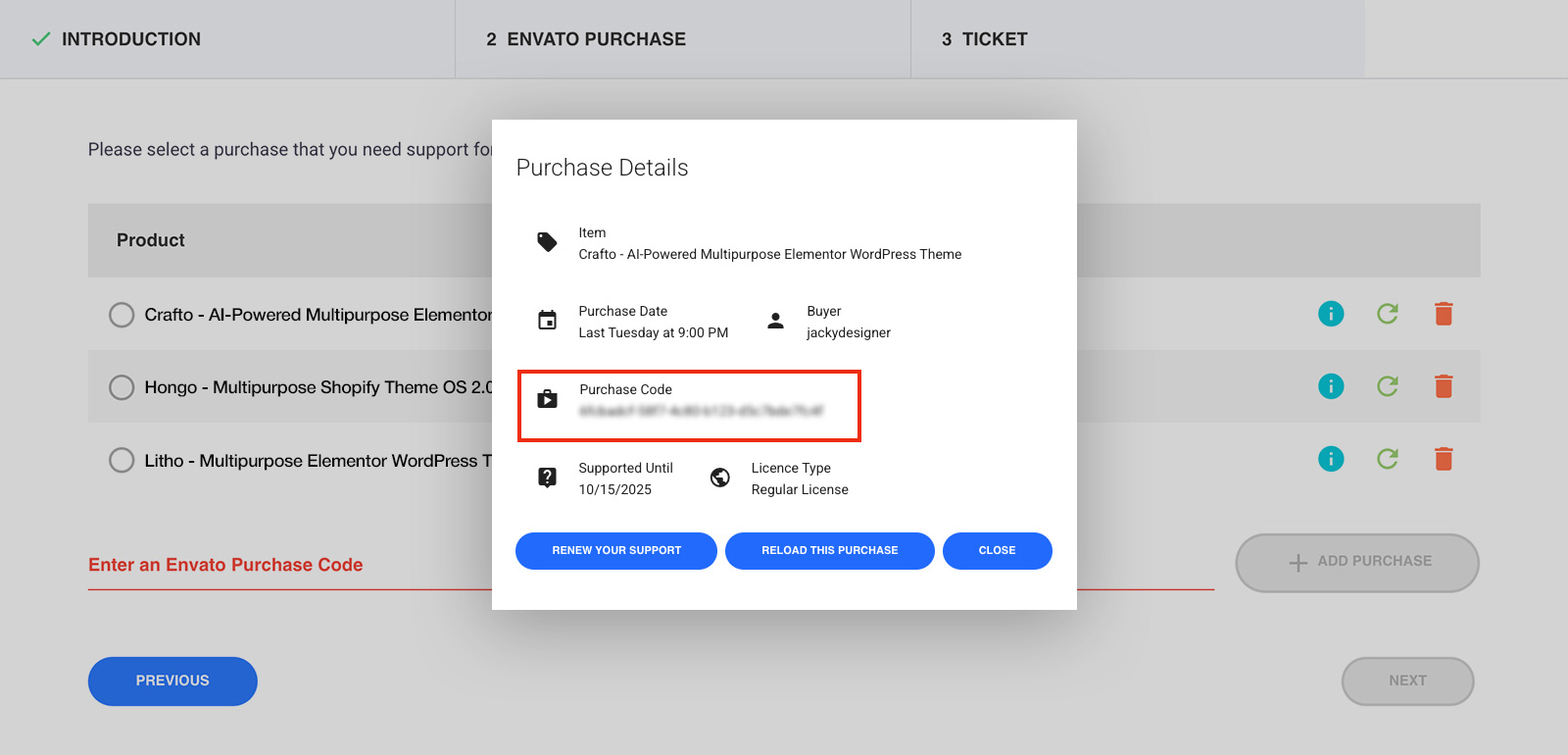This screenshot has height=755, width=1568.
Task: Select the Litho theme radio button
Action: [121, 460]
